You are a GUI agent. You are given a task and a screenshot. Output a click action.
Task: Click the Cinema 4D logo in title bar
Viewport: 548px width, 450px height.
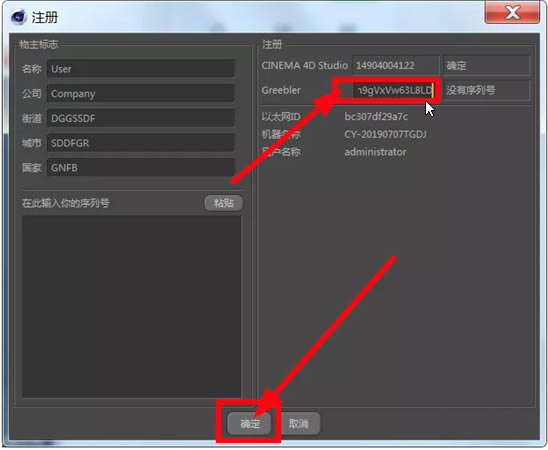(18, 16)
